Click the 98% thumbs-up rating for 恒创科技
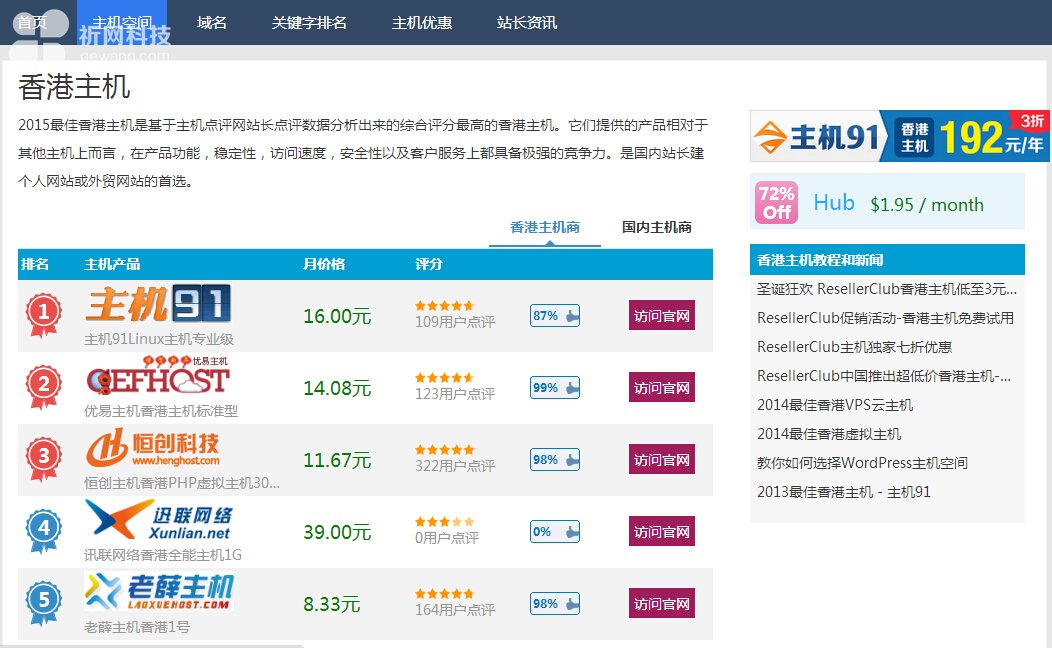The height and width of the screenshot is (648, 1052). 555,460
